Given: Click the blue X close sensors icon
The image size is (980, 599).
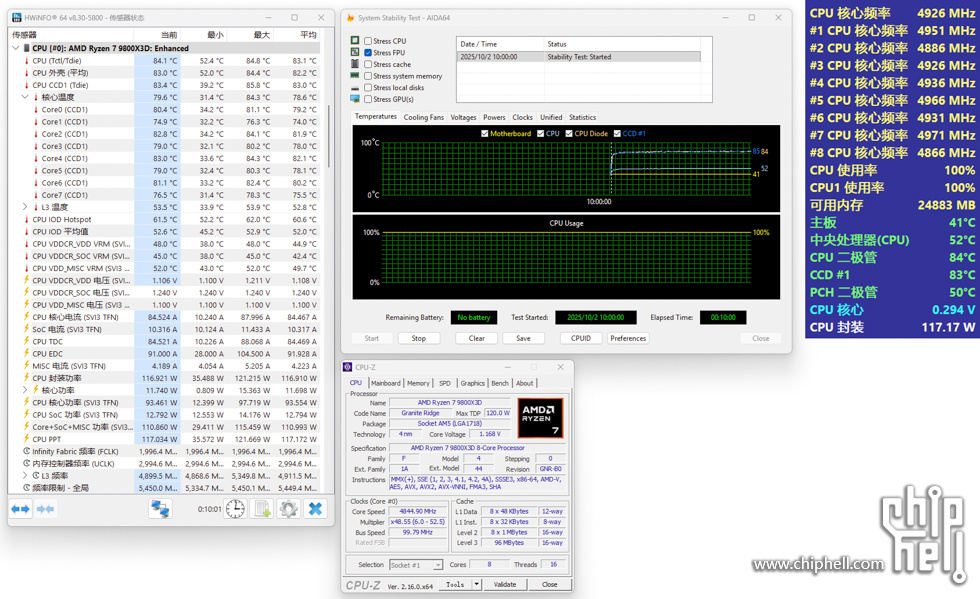Looking at the screenshot, I should (315, 509).
